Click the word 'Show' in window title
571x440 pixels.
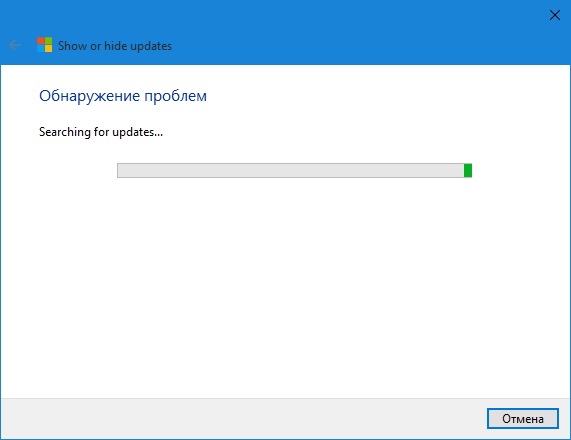[x=72, y=46]
